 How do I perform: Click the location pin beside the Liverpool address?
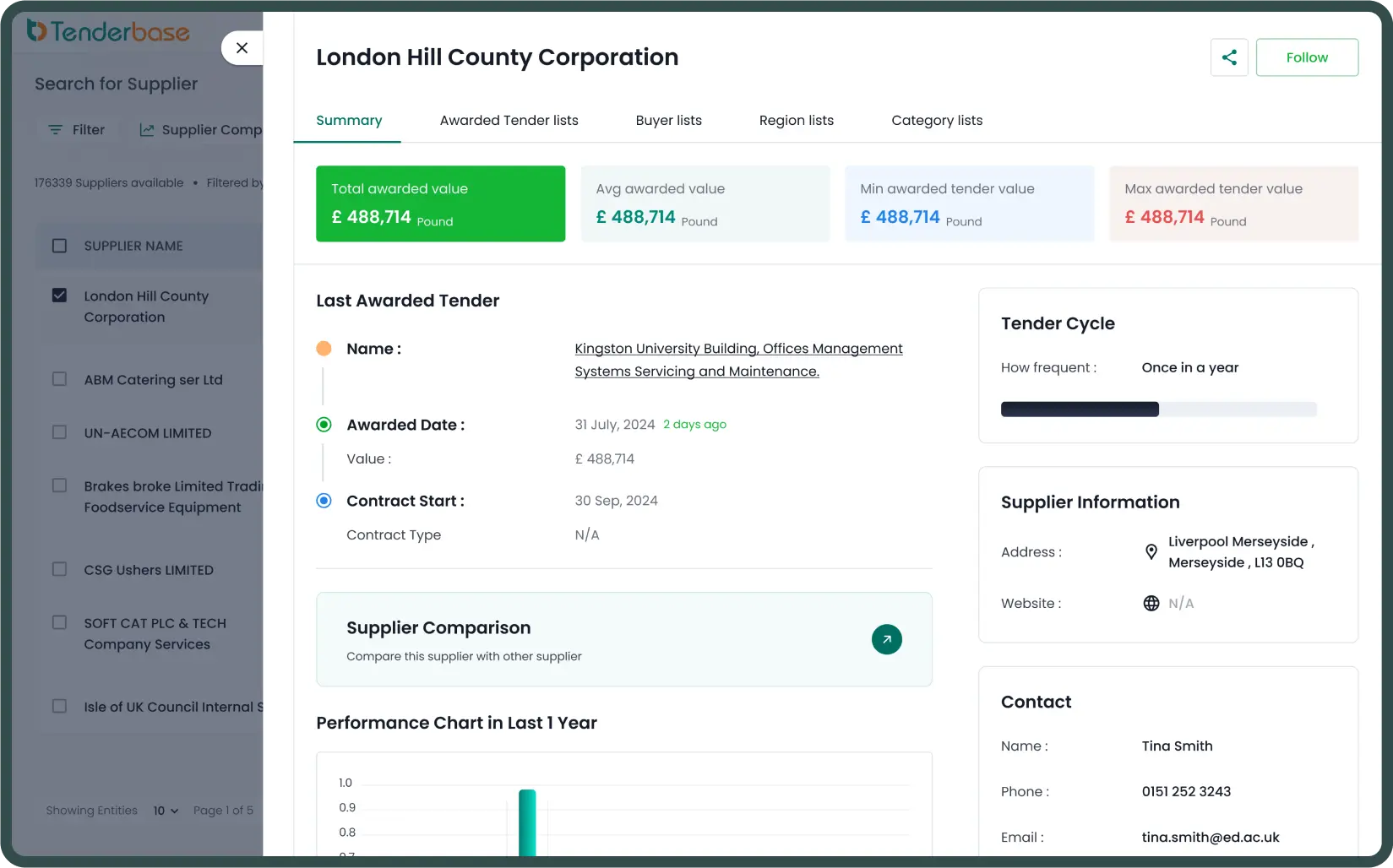coord(1151,551)
